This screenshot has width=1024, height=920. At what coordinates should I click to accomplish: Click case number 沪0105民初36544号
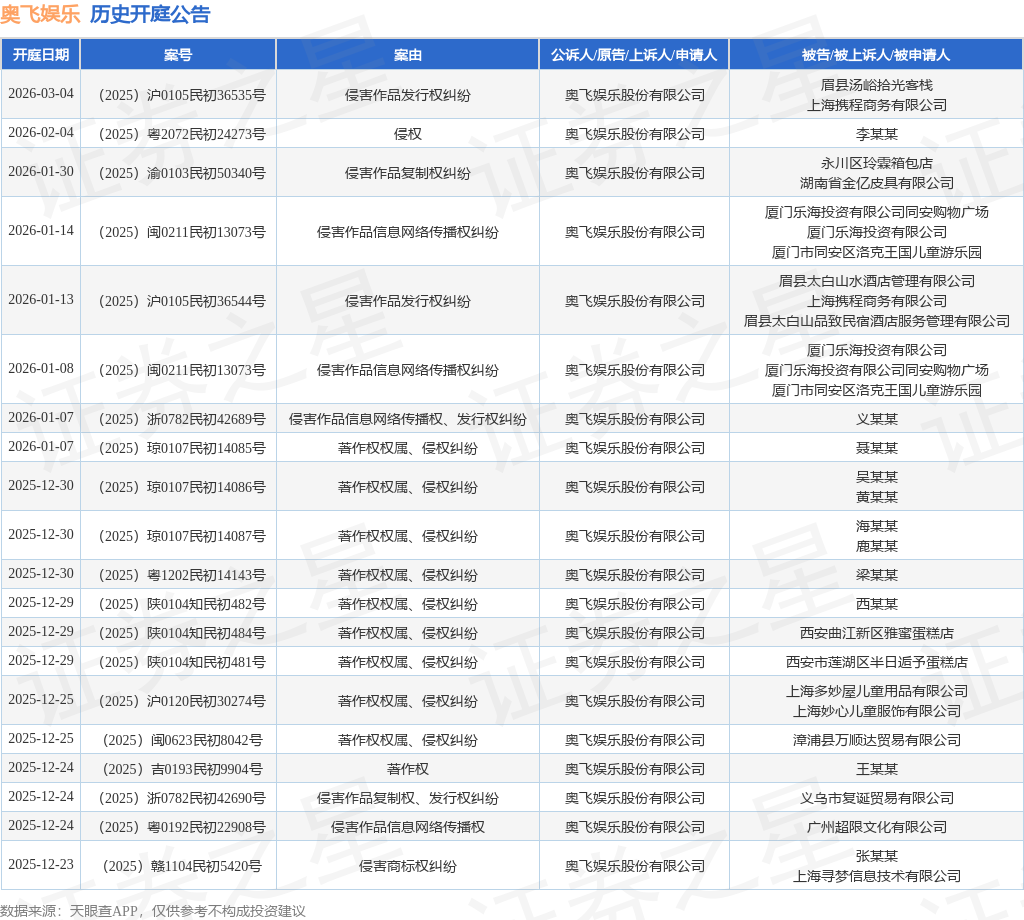[x=182, y=302]
